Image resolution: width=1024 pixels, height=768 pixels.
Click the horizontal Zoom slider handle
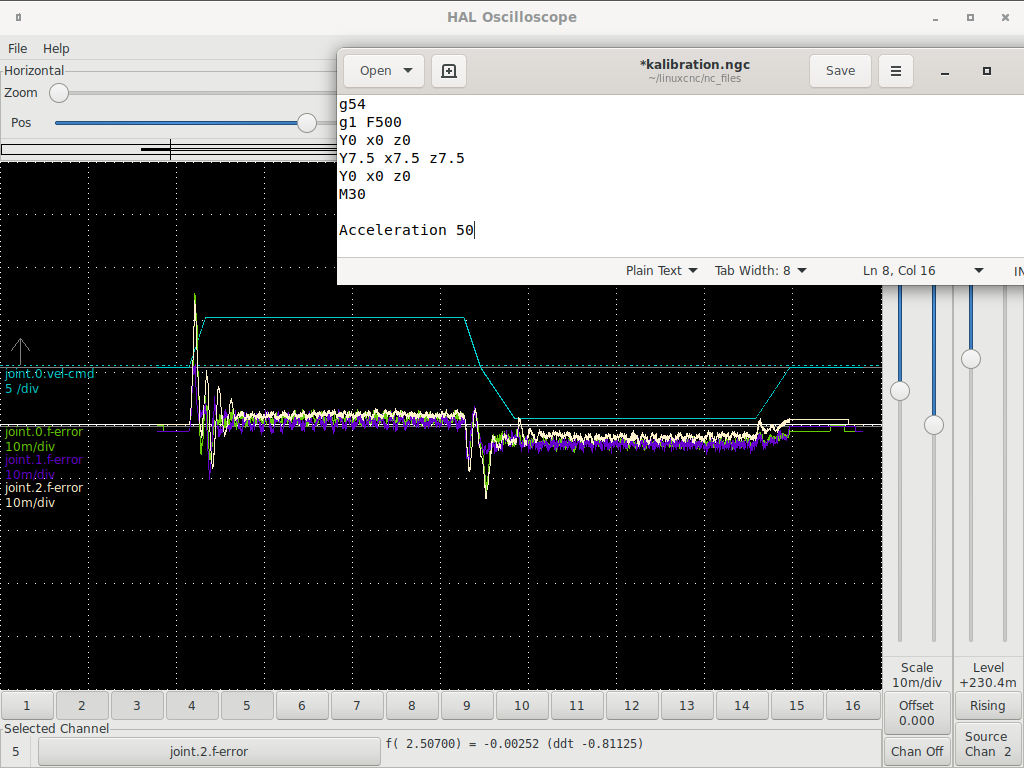coord(59,93)
